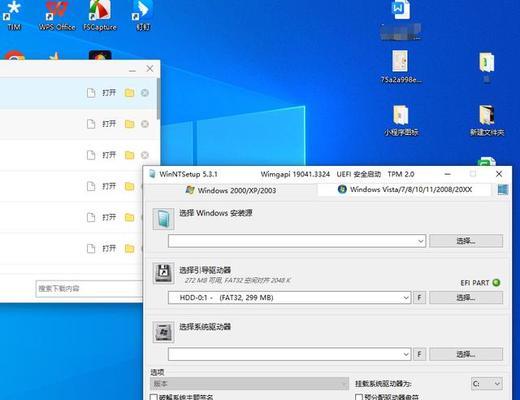Remove the second download row entry
Image resolution: width=520 pixels, height=400 pixels.
coord(145,124)
